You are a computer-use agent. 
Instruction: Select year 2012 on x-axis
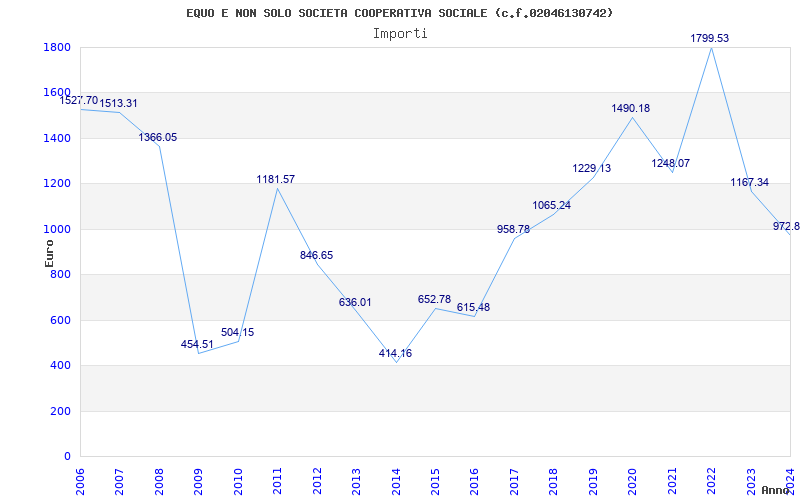[x=317, y=481]
